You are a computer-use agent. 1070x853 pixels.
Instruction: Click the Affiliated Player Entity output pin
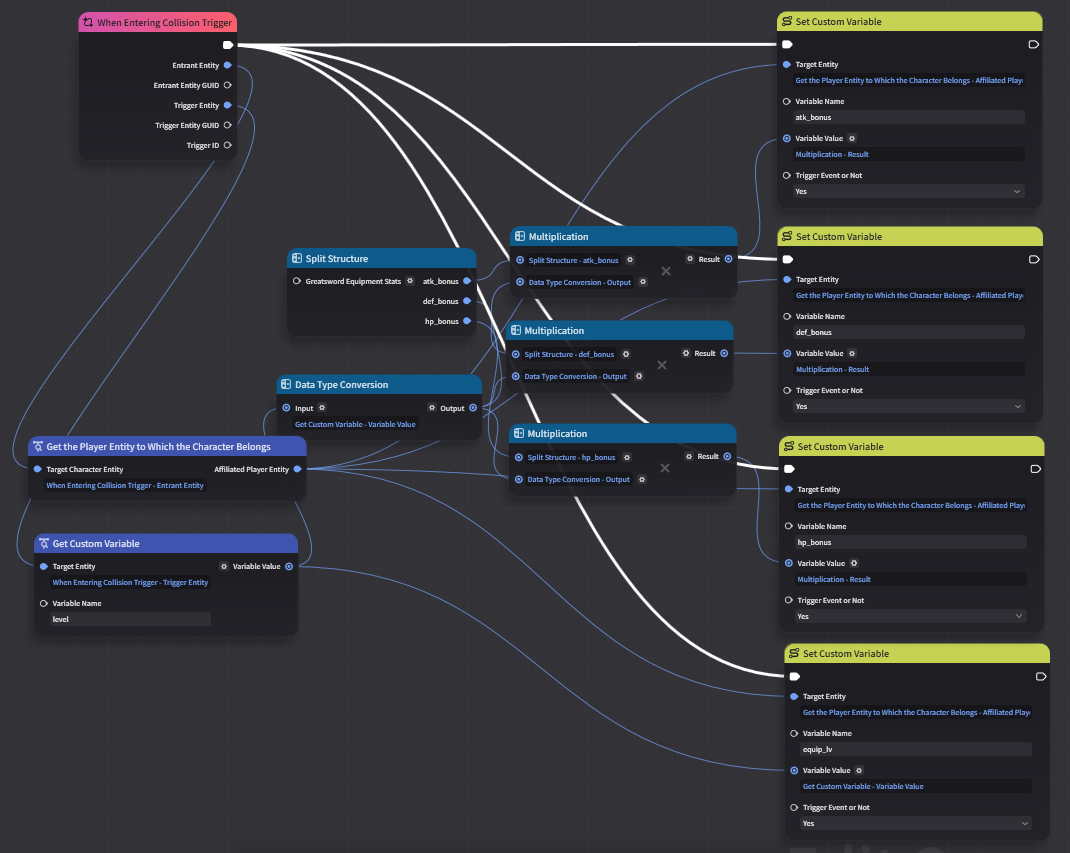298,469
